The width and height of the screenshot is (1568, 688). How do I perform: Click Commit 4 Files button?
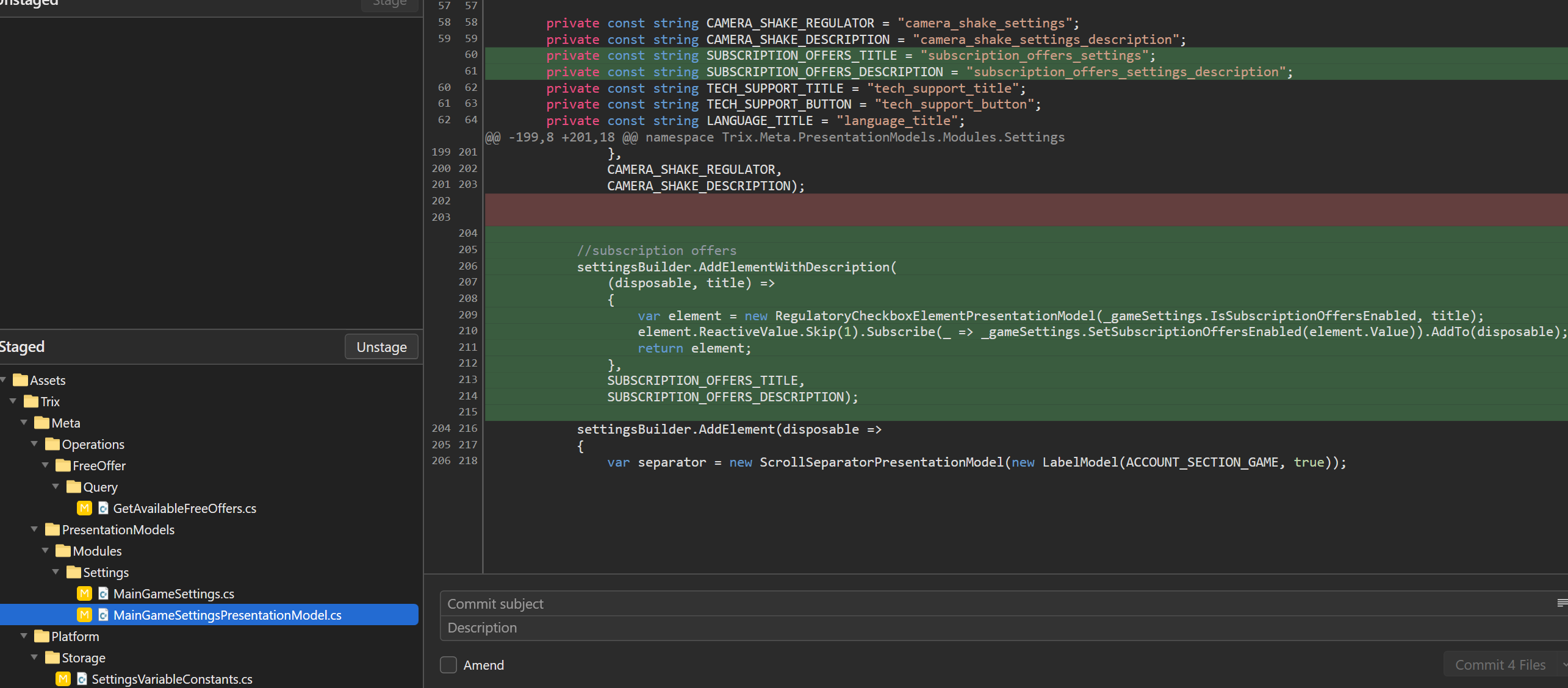(x=1500, y=665)
